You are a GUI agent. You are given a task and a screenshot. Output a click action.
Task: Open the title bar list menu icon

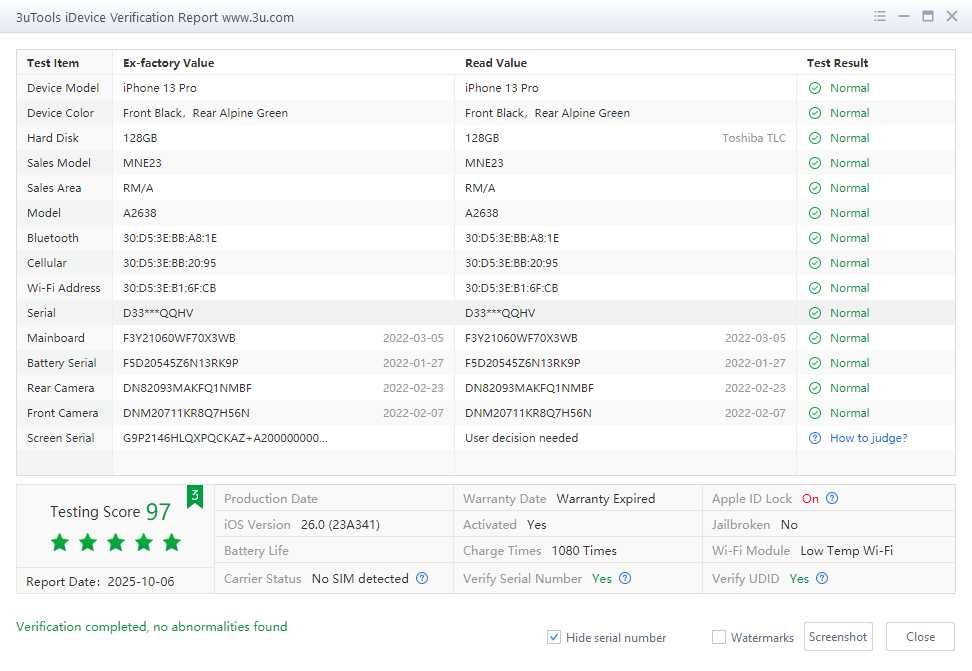tap(880, 16)
